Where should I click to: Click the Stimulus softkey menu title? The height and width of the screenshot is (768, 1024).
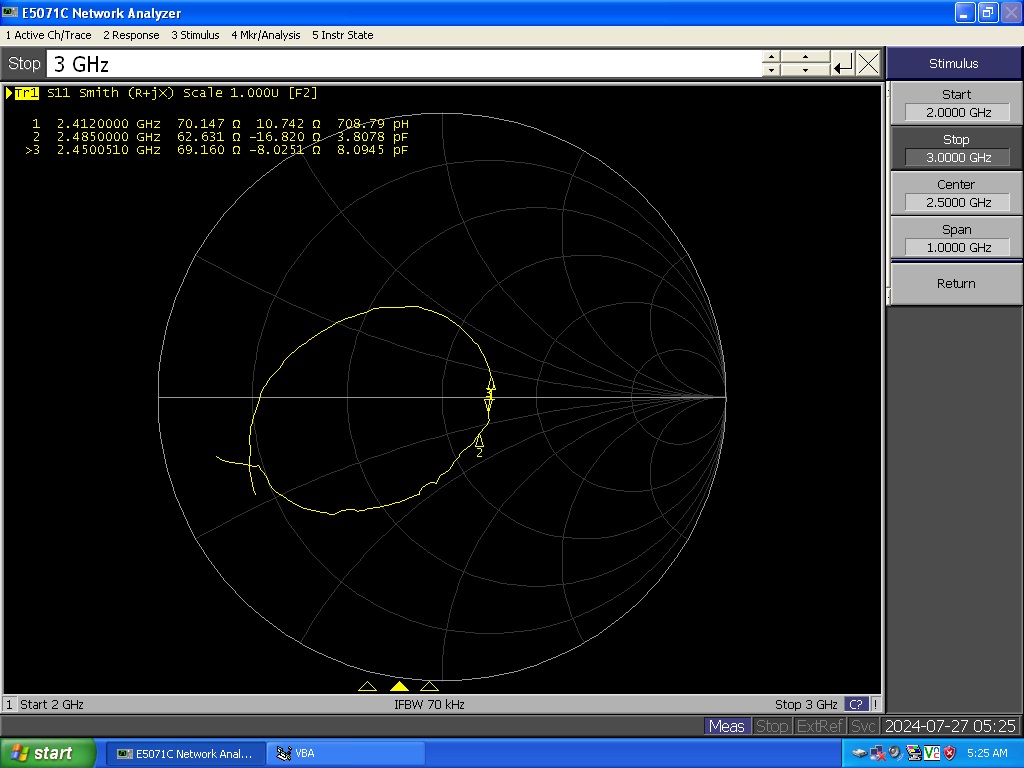[953, 63]
